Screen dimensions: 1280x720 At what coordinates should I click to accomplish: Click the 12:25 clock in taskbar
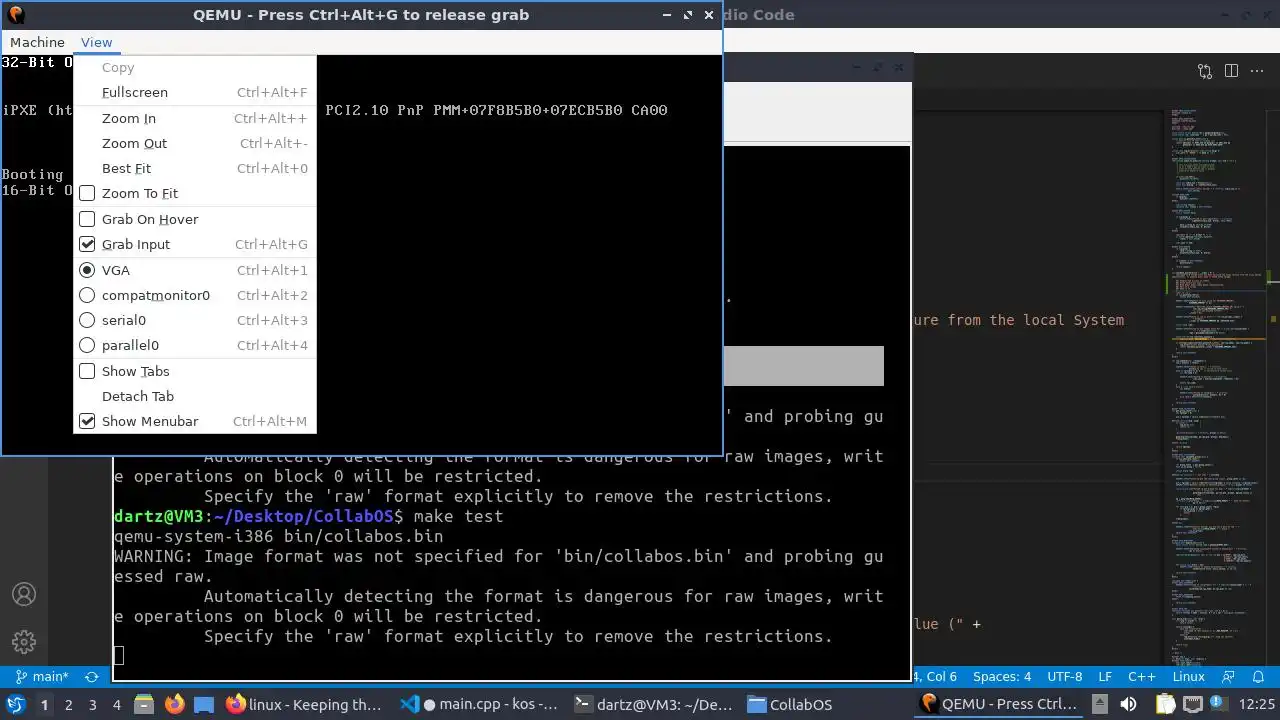coord(1257,704)
